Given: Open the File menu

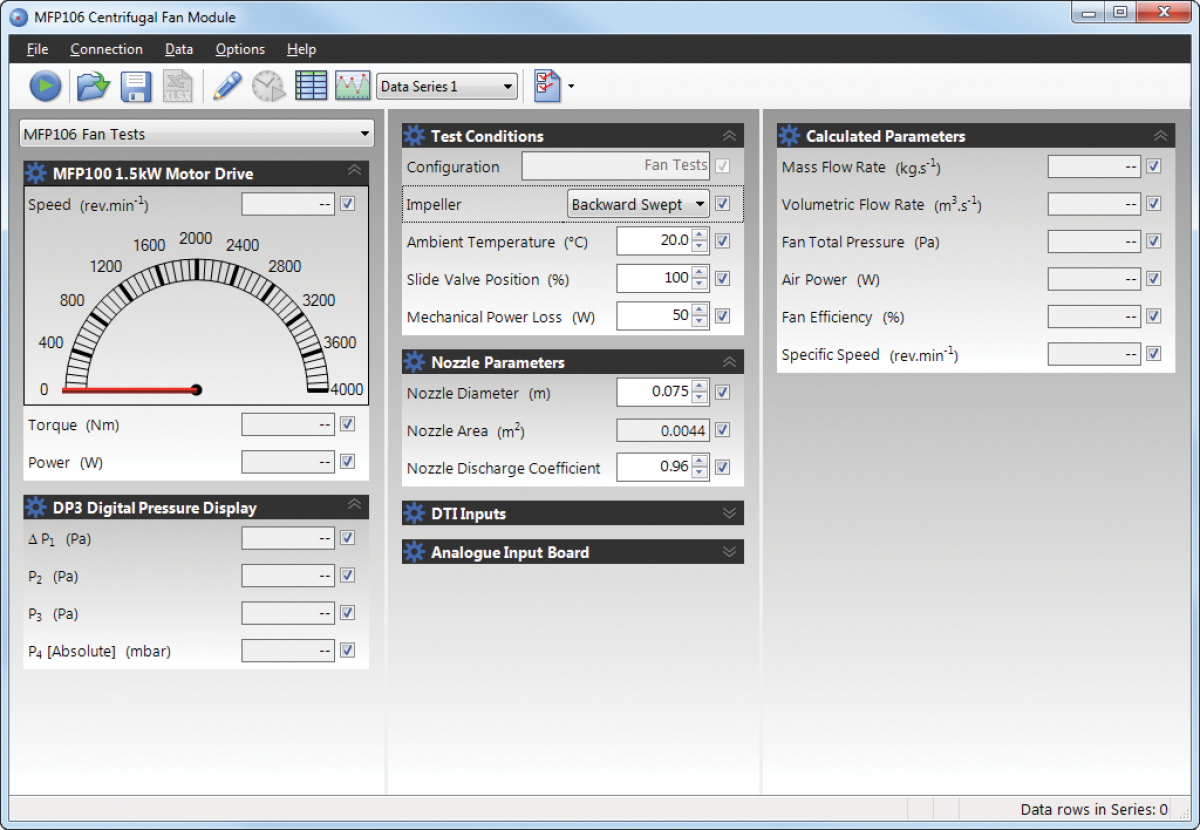Looking at the screenshot, I should (x=37, y=49).
